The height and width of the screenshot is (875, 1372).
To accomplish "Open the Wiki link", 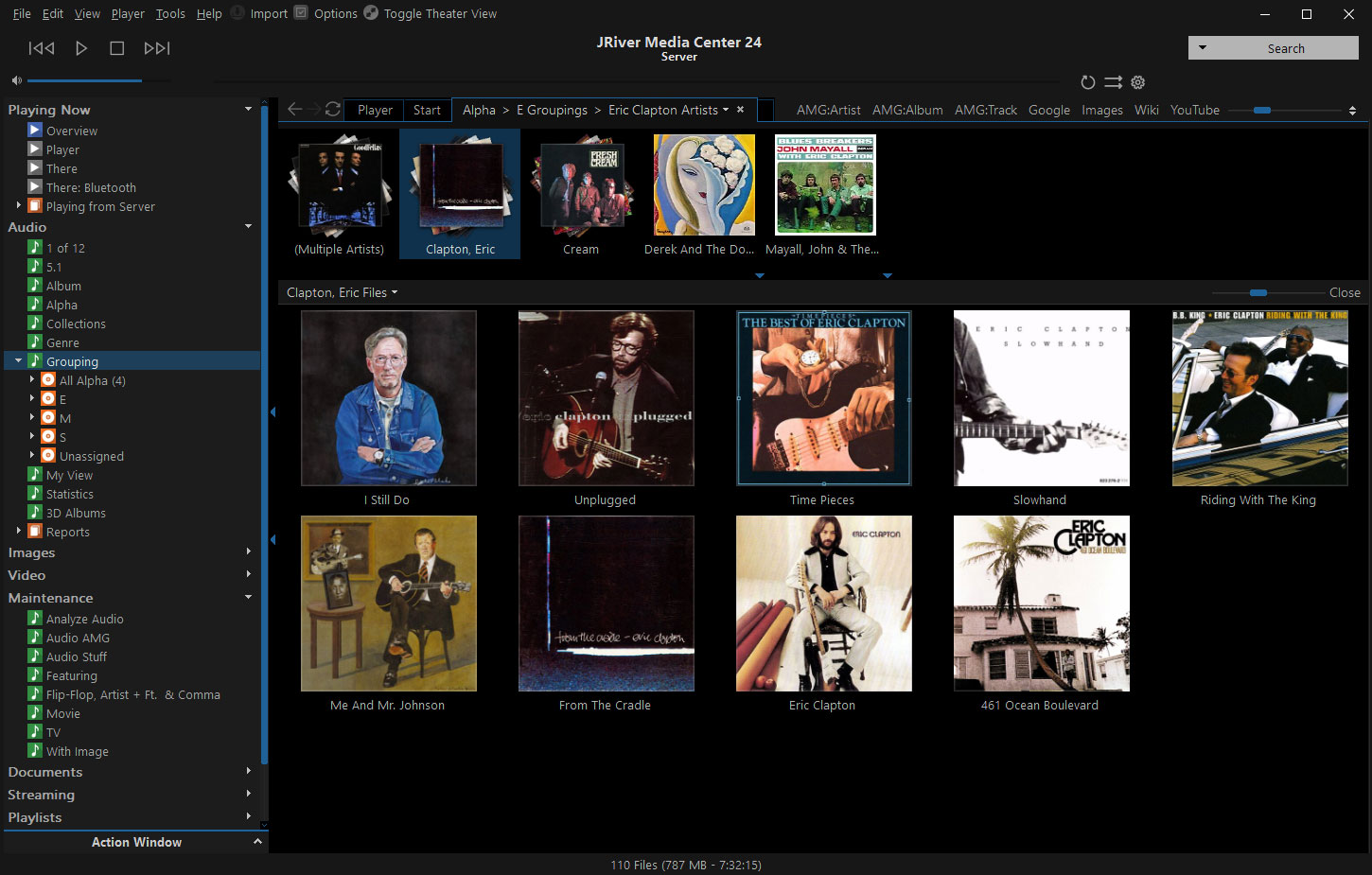I will tap(1147, 110).
